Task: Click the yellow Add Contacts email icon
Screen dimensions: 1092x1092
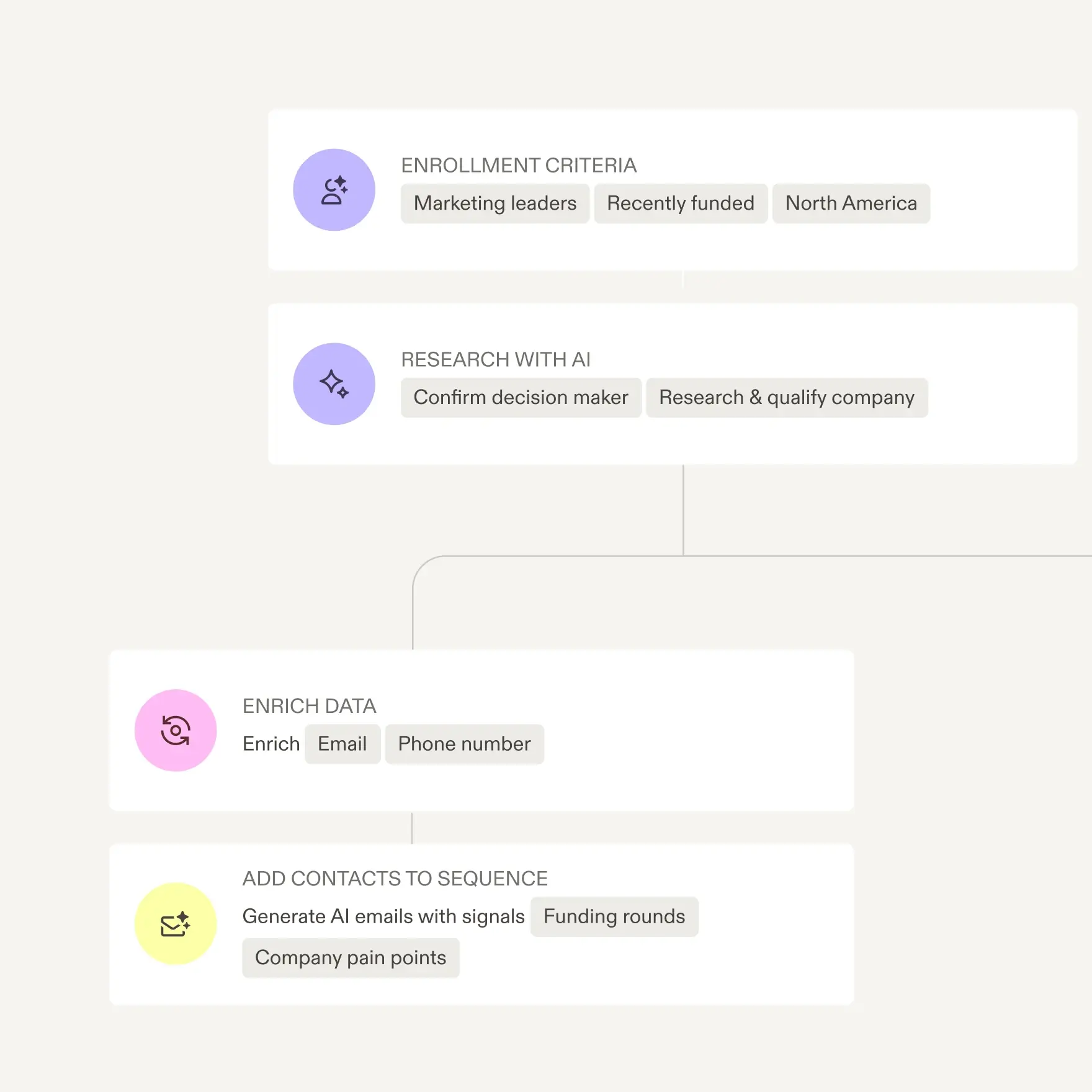Action: click(176, 924)
